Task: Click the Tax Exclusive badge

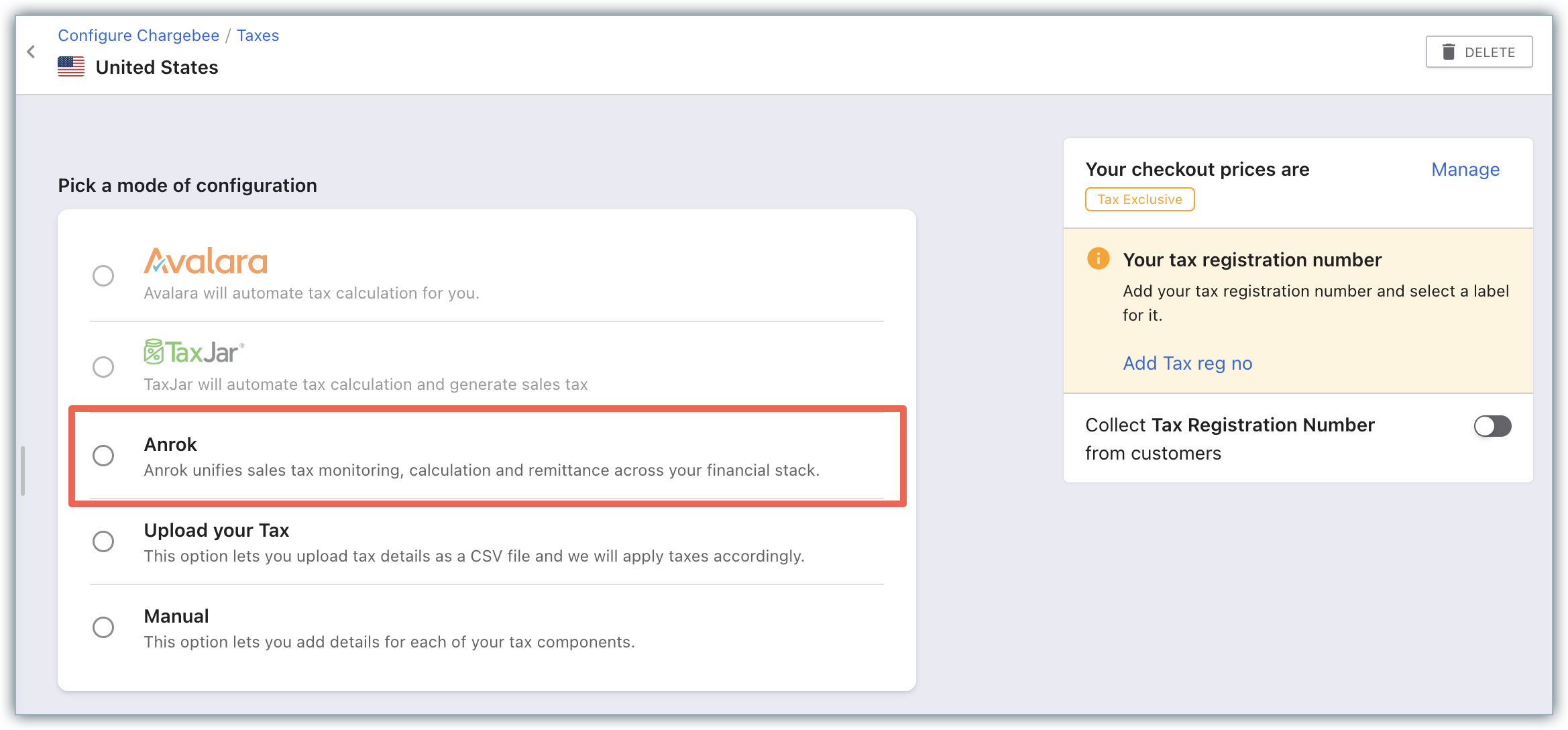Action: [x=1139, y=199]
